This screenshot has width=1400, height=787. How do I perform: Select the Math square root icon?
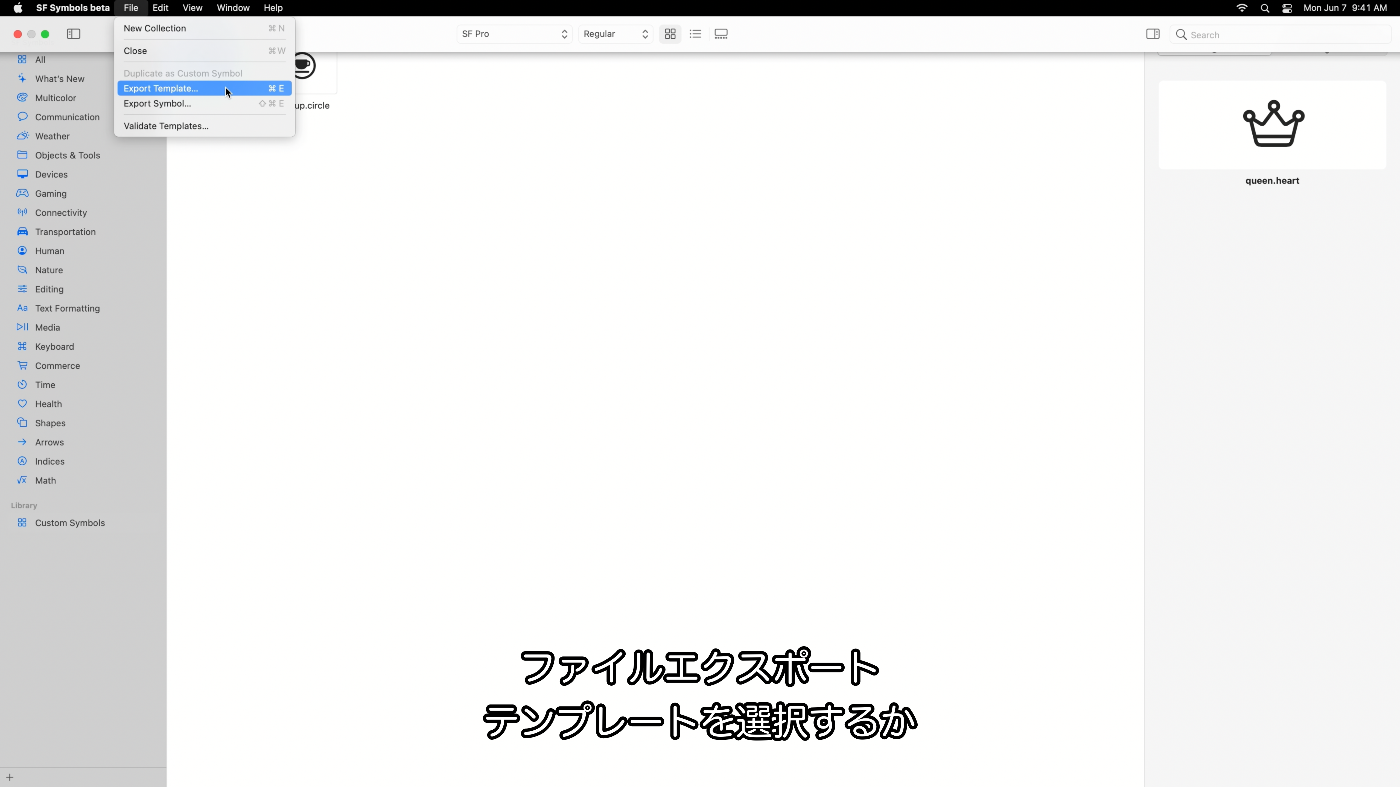coord(22,480)
